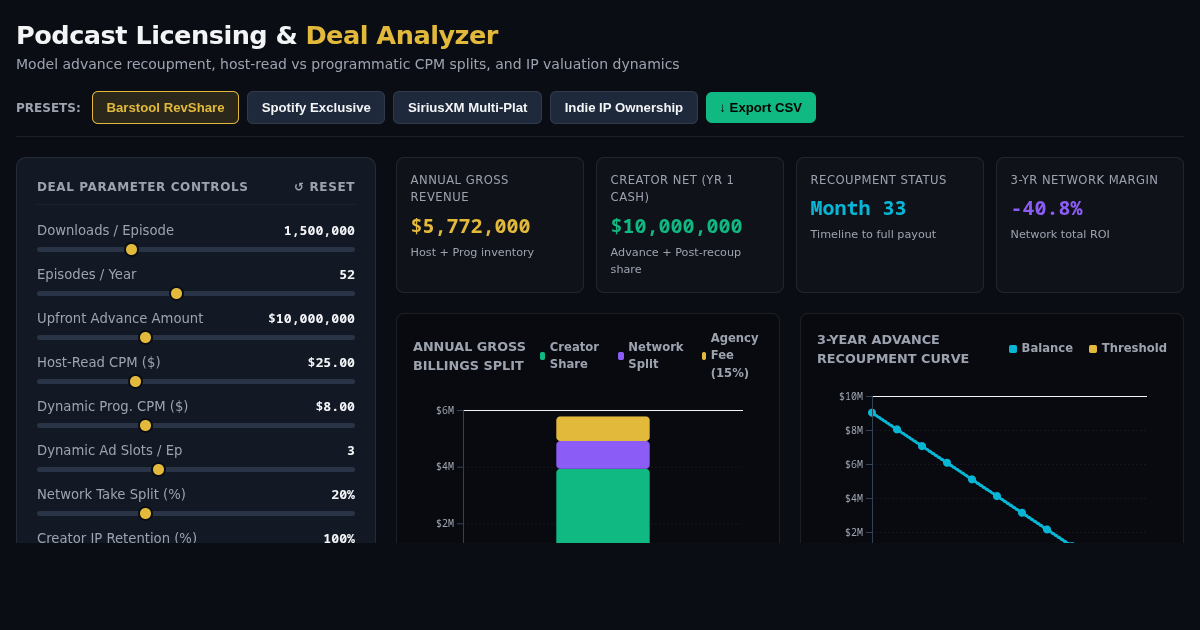Click the purple Network Split bar segment

pos(603,455)
